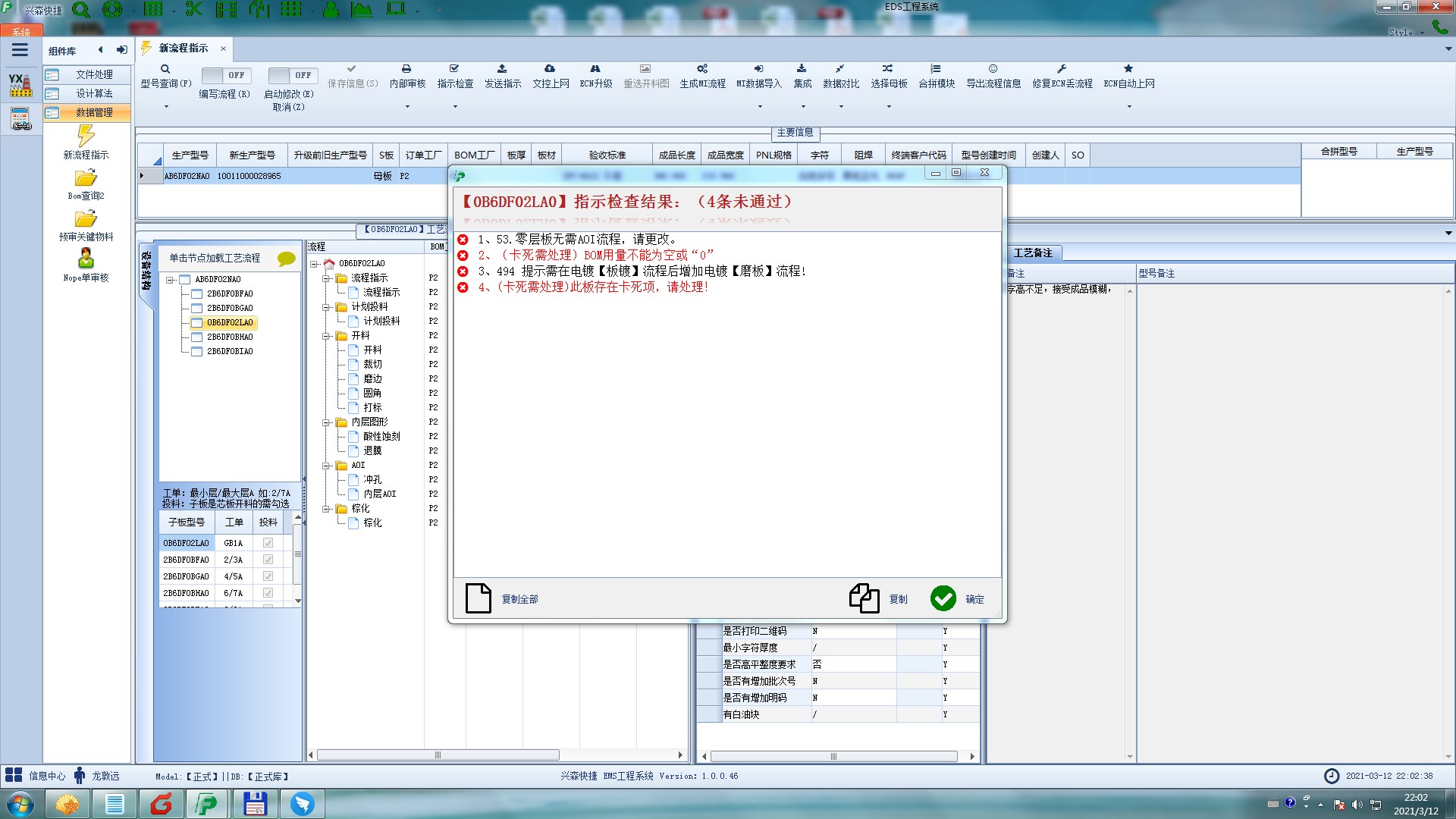
Task: Open the 型号查询 dropdown arrow
Action: [166, 106]
